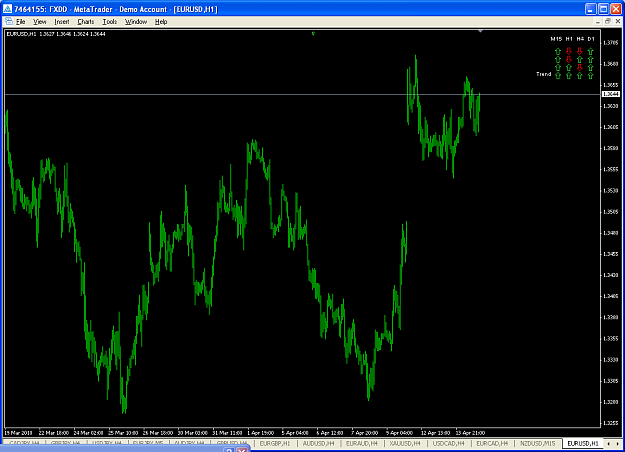
Task: Click the H1 timeframe column label
Action: (569, 39)
